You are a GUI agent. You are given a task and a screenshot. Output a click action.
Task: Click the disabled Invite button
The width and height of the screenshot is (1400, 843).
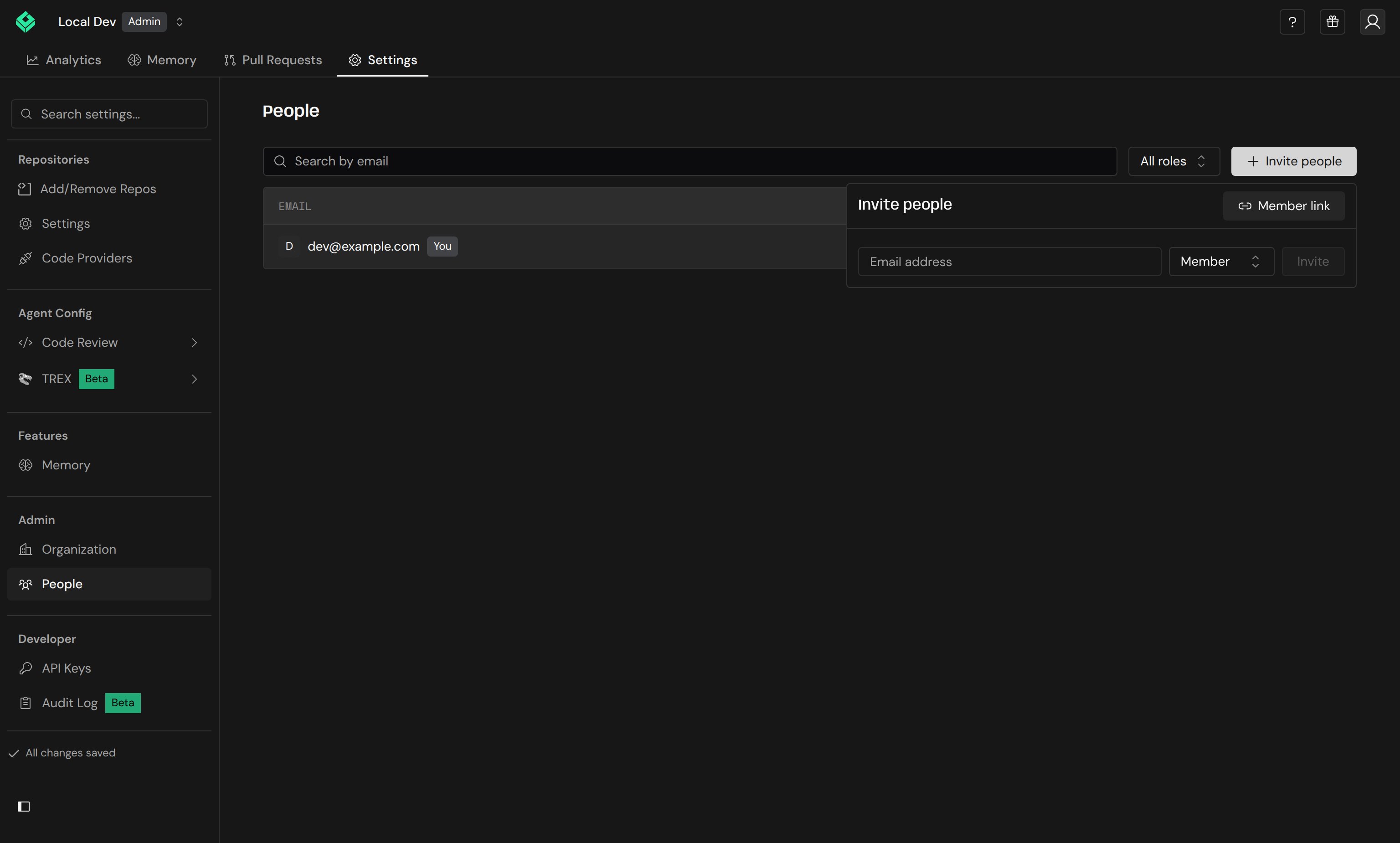coord(1312,261)
